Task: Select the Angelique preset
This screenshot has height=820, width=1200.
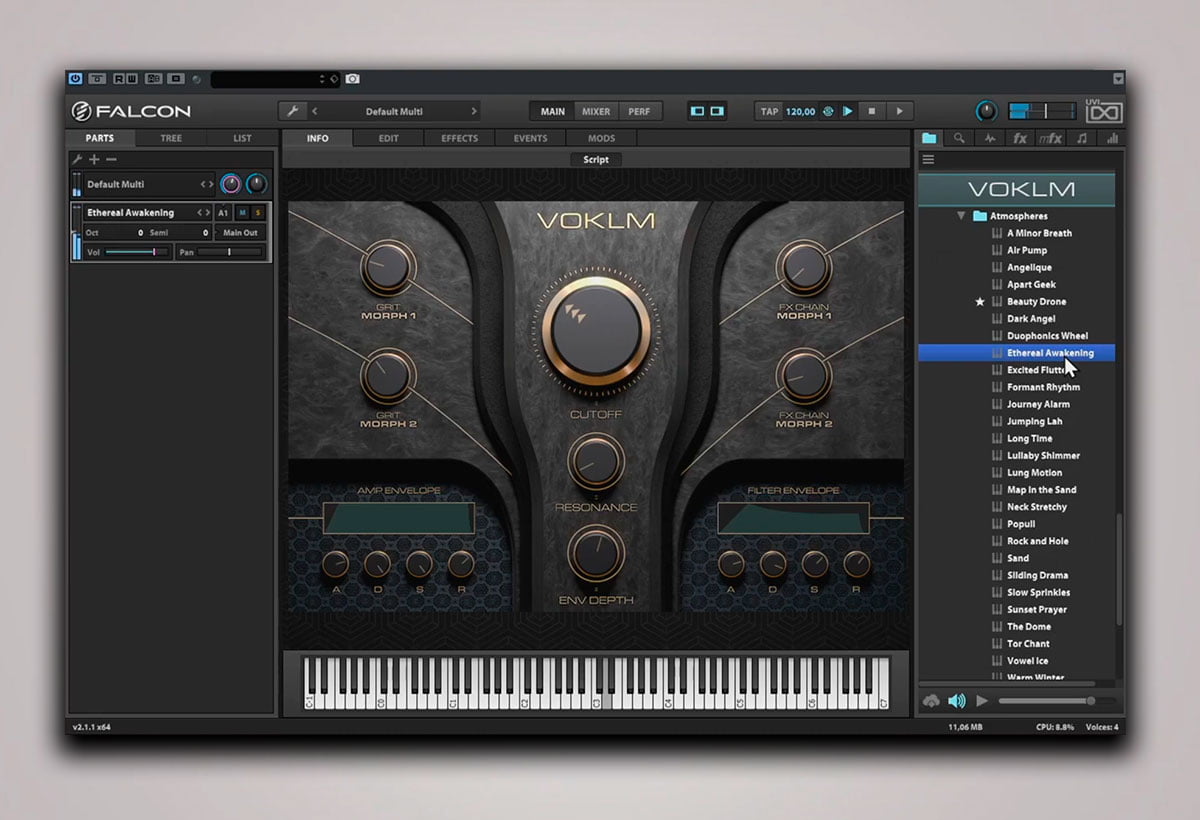Action: click(1029, 267)
